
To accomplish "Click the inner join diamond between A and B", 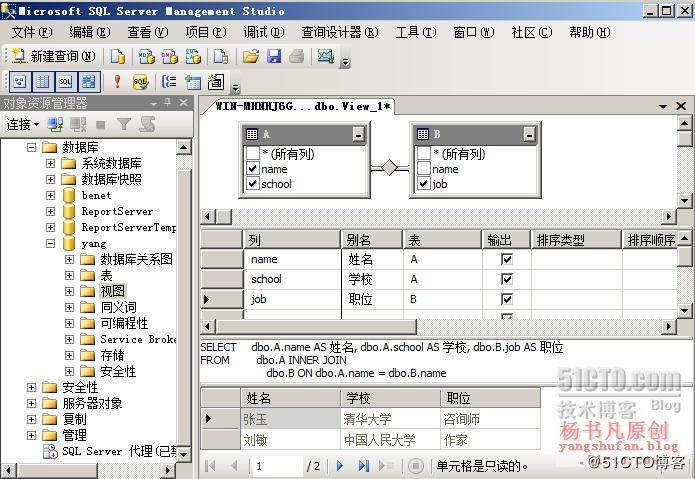I will tap(389, 167).
